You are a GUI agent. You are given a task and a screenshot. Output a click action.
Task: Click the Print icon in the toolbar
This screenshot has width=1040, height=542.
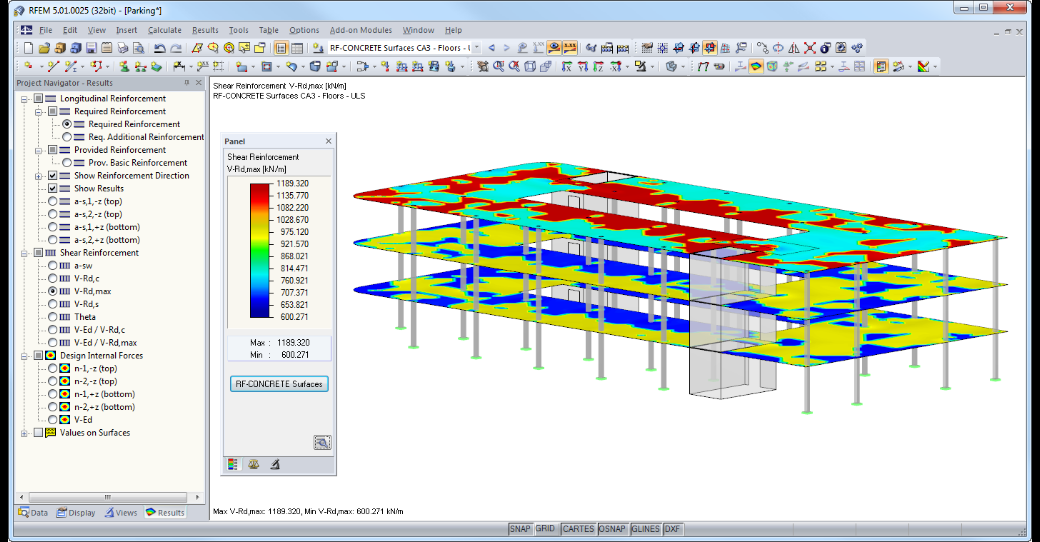tap(123, 48)
